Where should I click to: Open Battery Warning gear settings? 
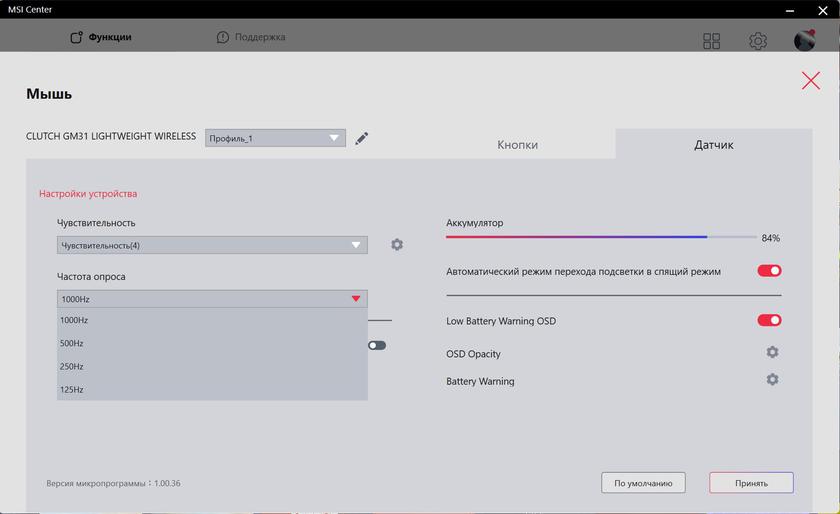click(x=772, y=380)
